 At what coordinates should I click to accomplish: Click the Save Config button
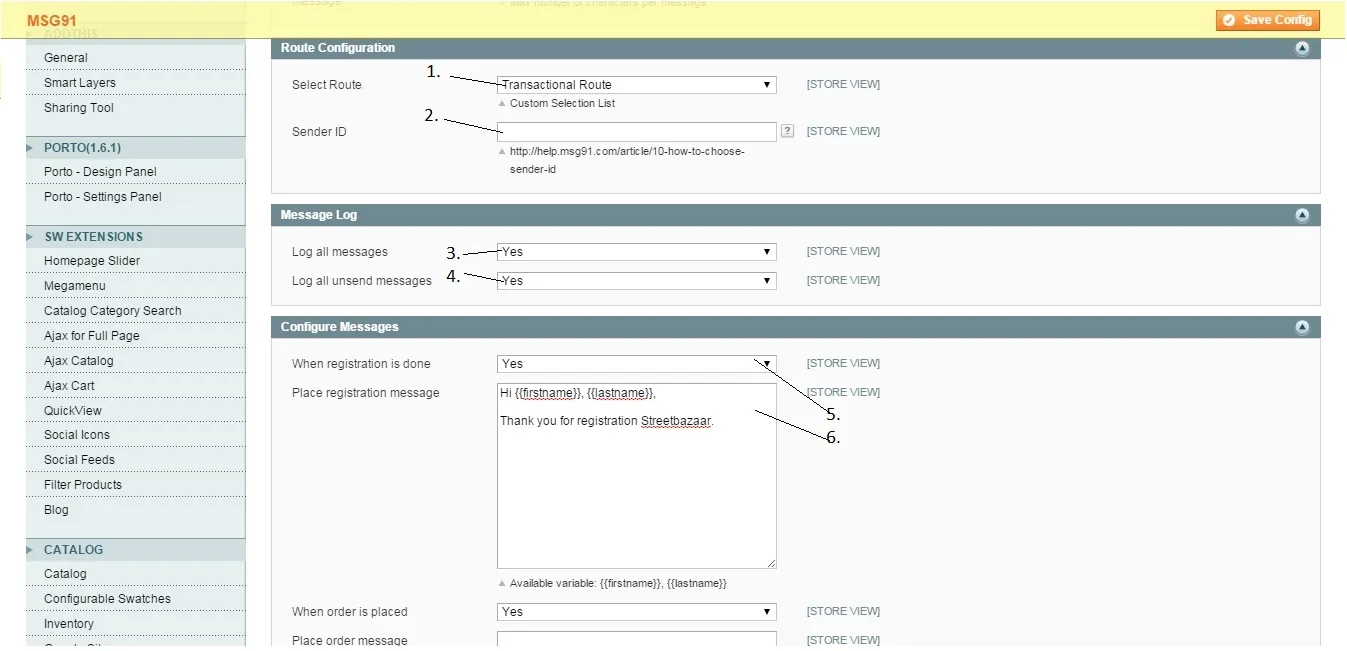click(x=1268, y=20)
